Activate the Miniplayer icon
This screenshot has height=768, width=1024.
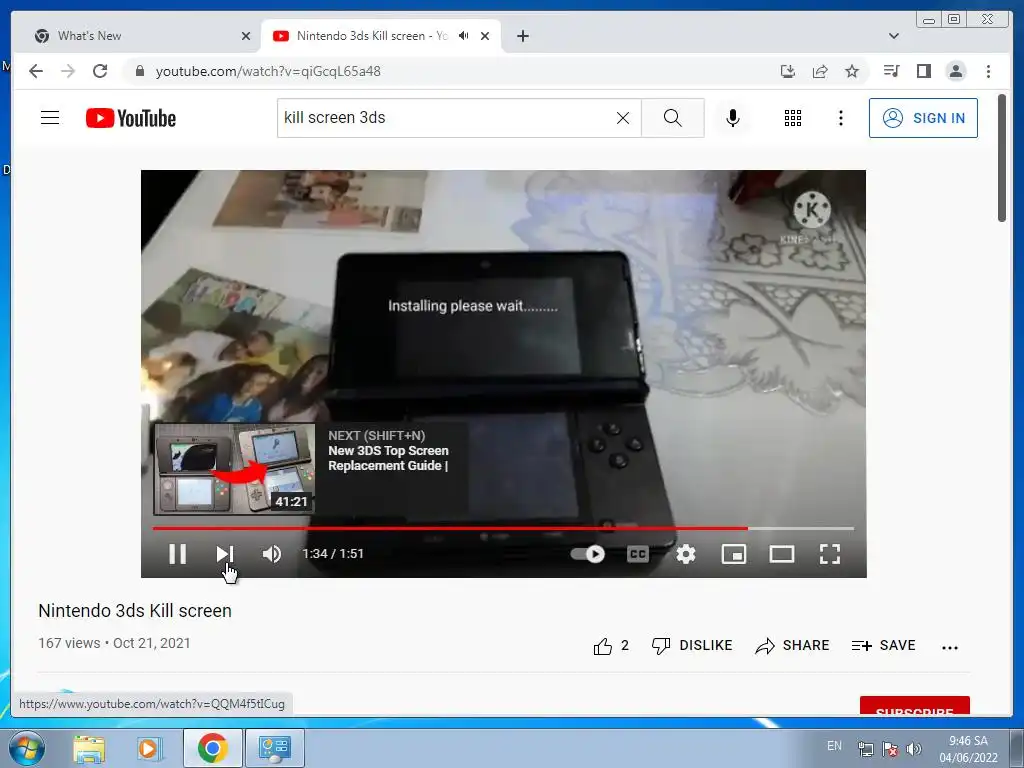733,554
